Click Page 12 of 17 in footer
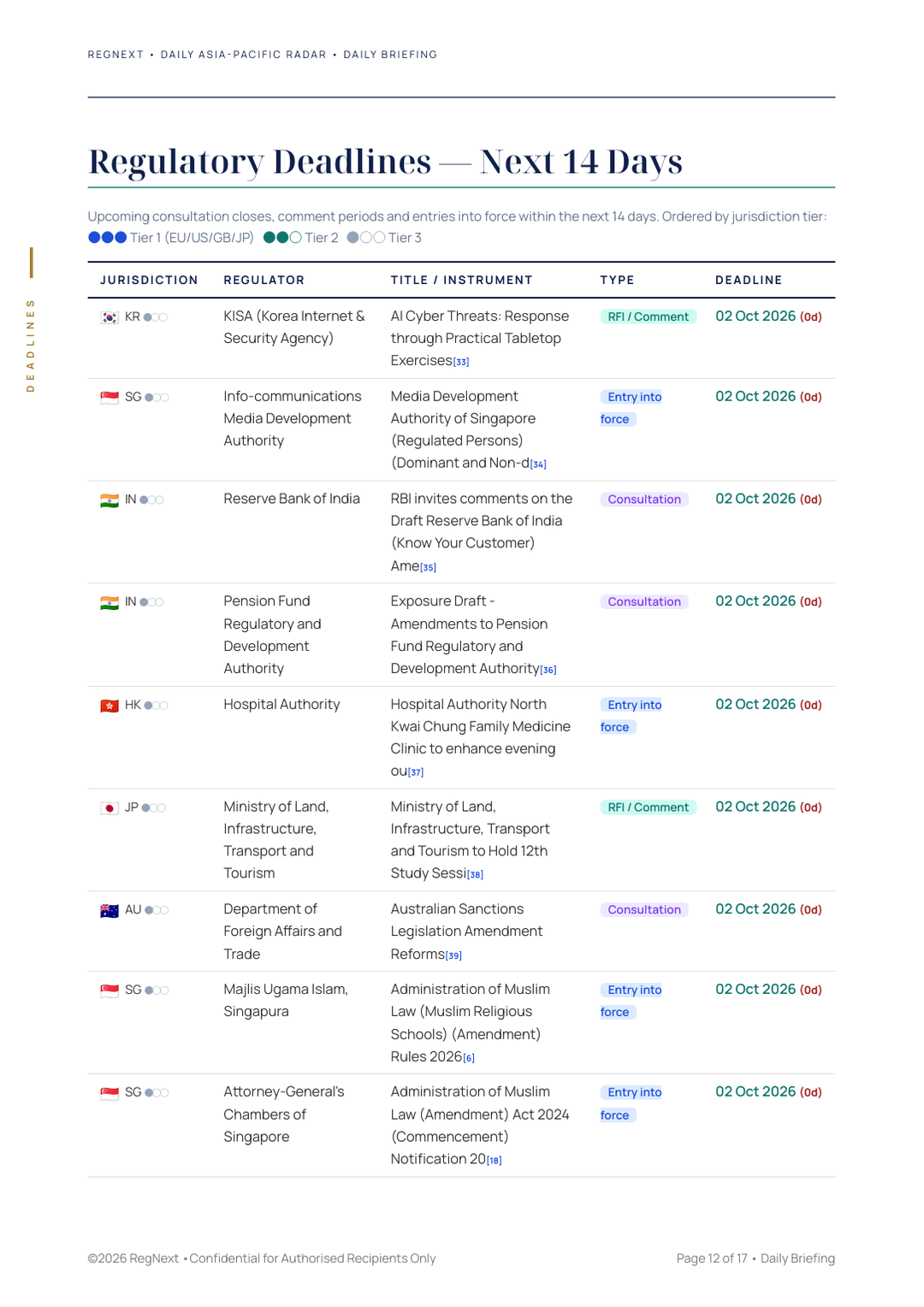This screenshot has width=924, height=1307. coord(712,1258)
